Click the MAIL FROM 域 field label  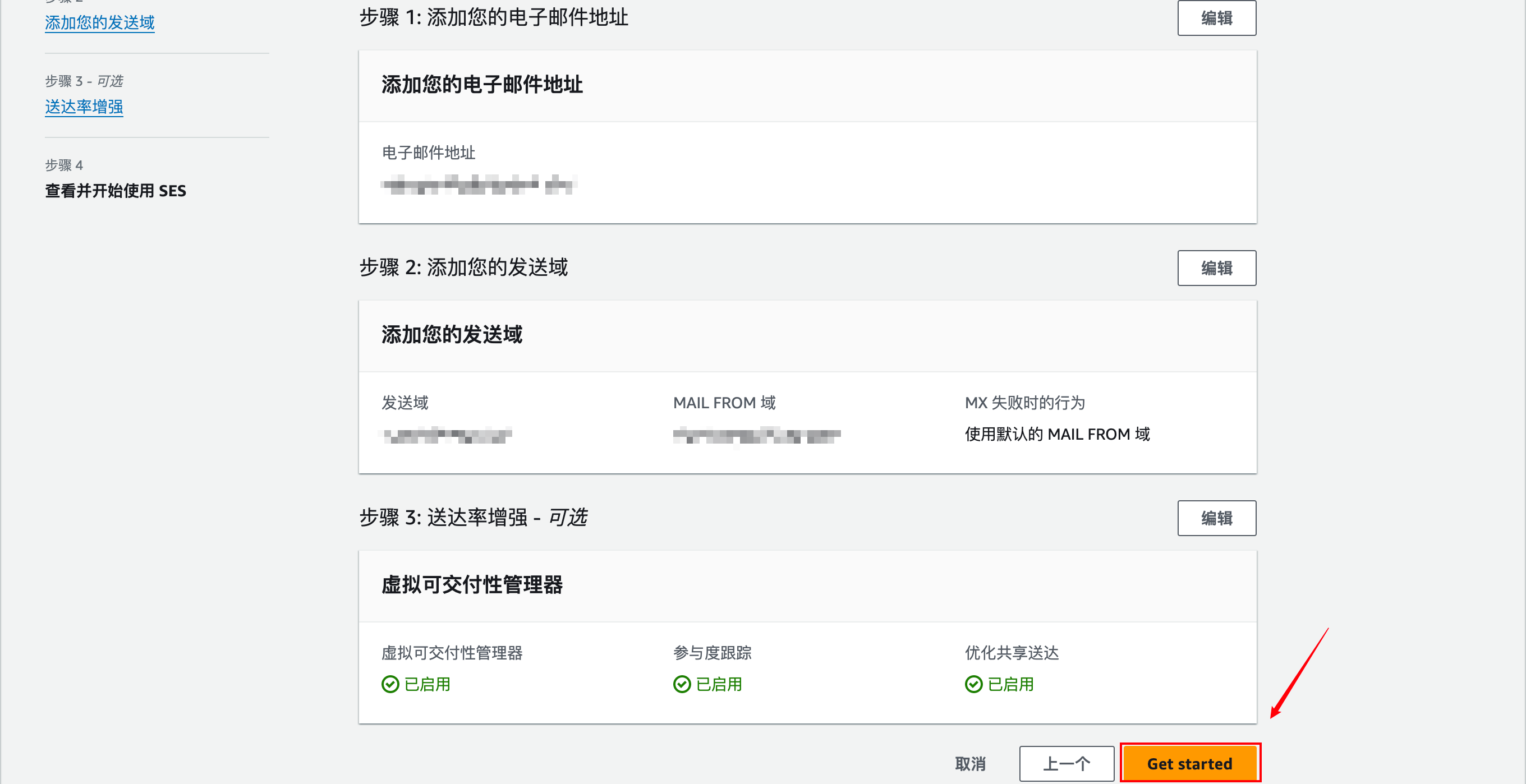(724, 403)
